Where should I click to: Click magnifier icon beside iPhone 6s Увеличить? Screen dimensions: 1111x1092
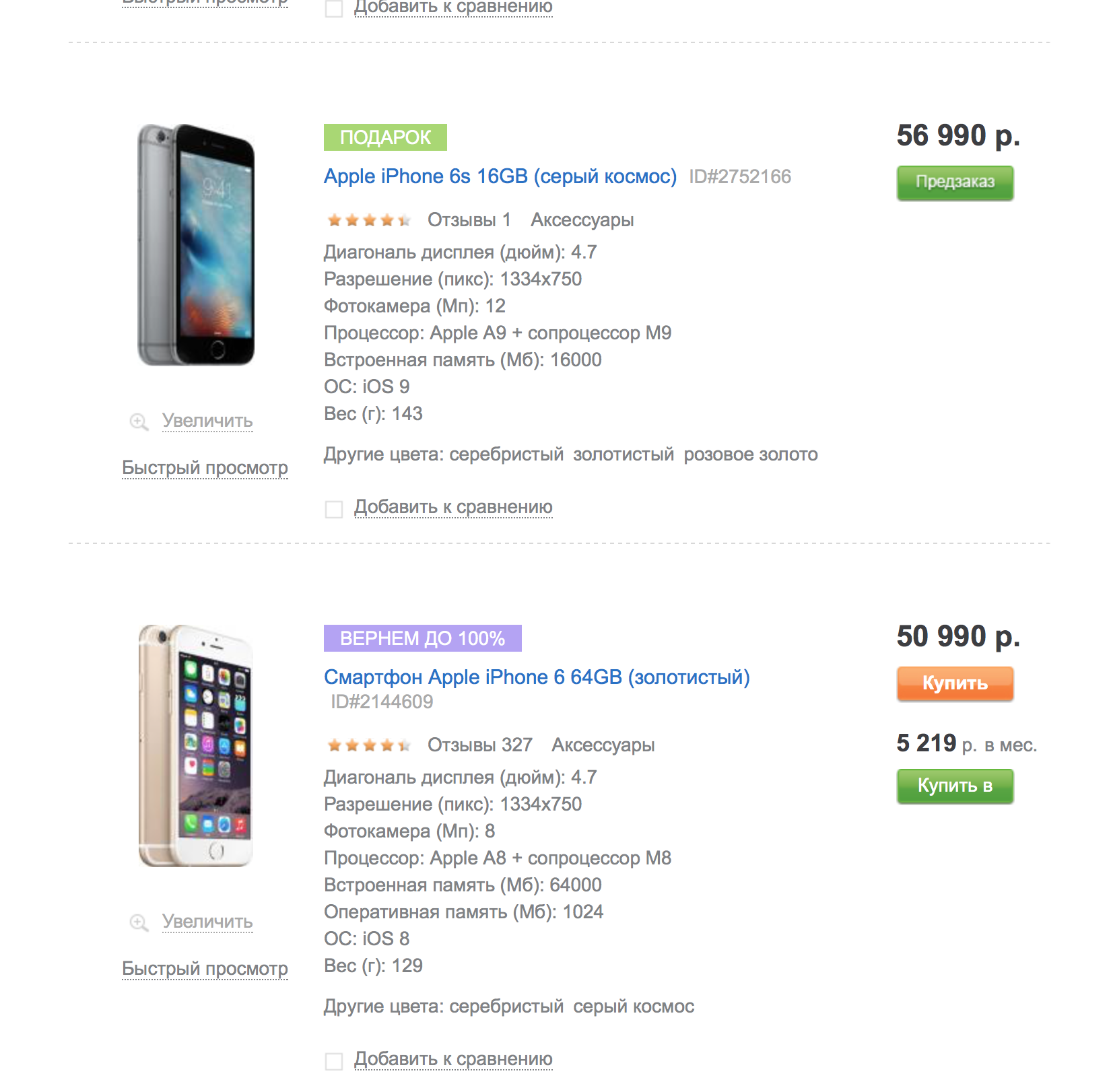(139, 422)
